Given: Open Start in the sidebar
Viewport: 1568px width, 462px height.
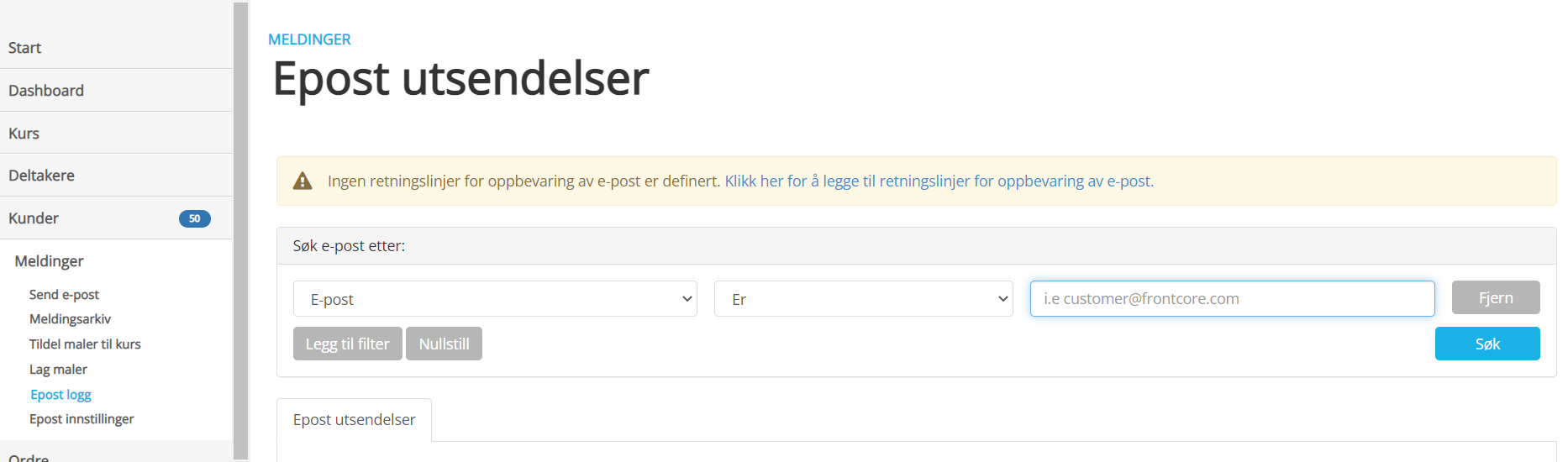Looking at the screenshot, I should click(25, 48).
